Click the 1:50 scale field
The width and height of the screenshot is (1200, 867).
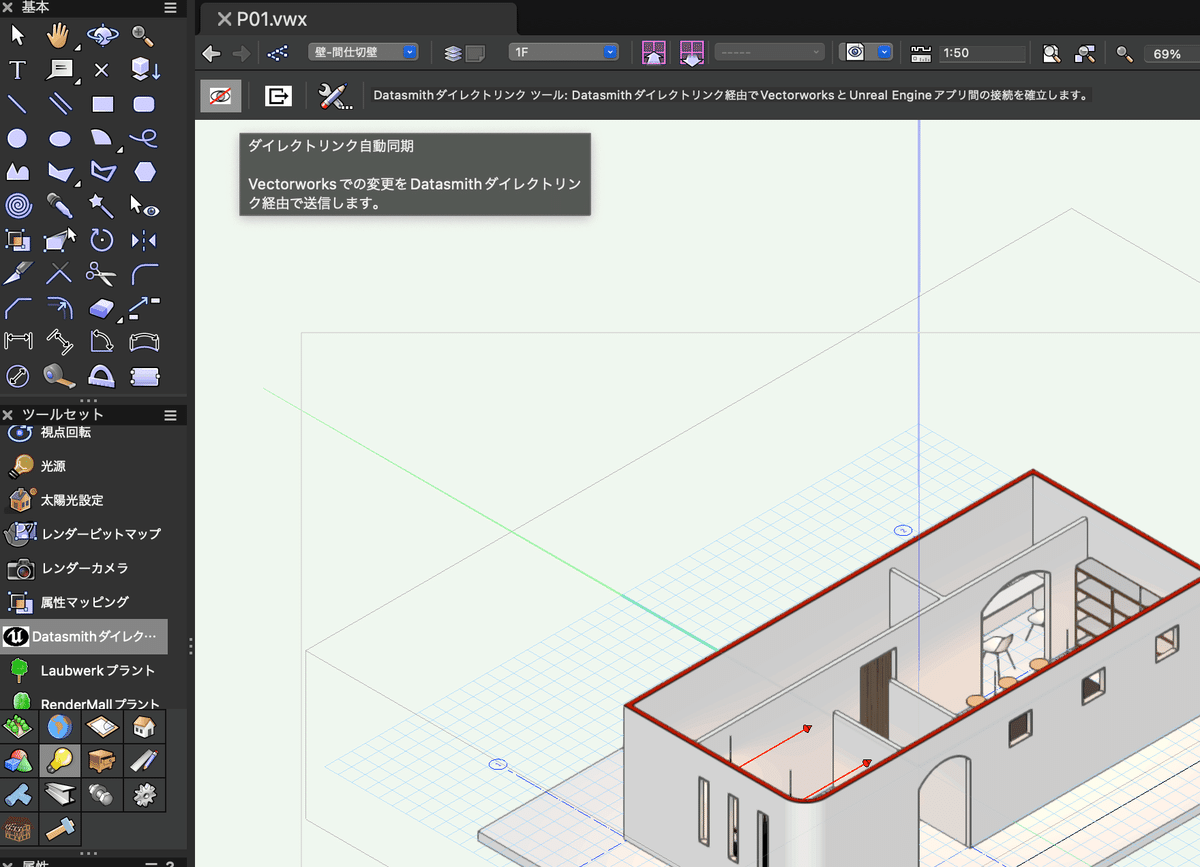click(x=982, y=54)
